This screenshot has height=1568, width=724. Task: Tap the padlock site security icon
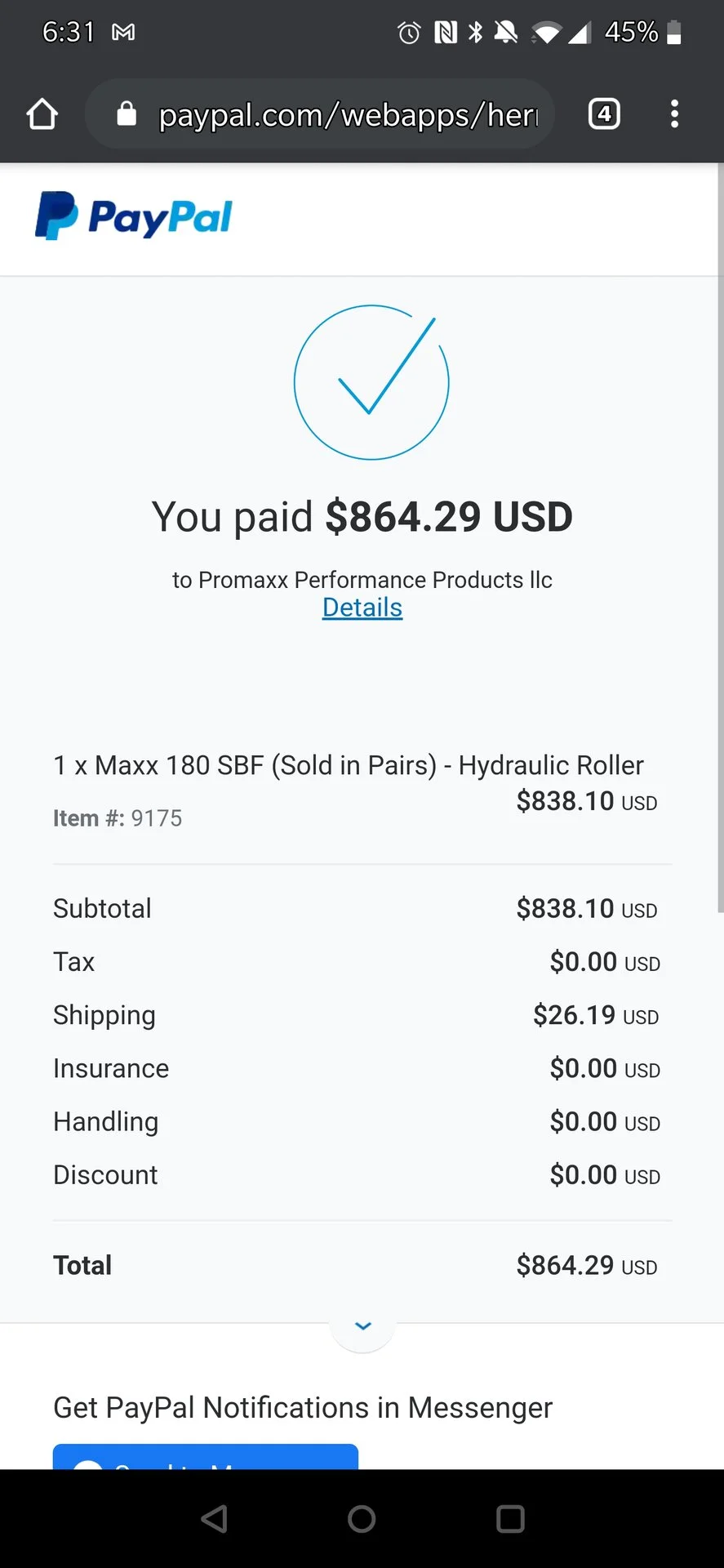click(x=127, y=114)
